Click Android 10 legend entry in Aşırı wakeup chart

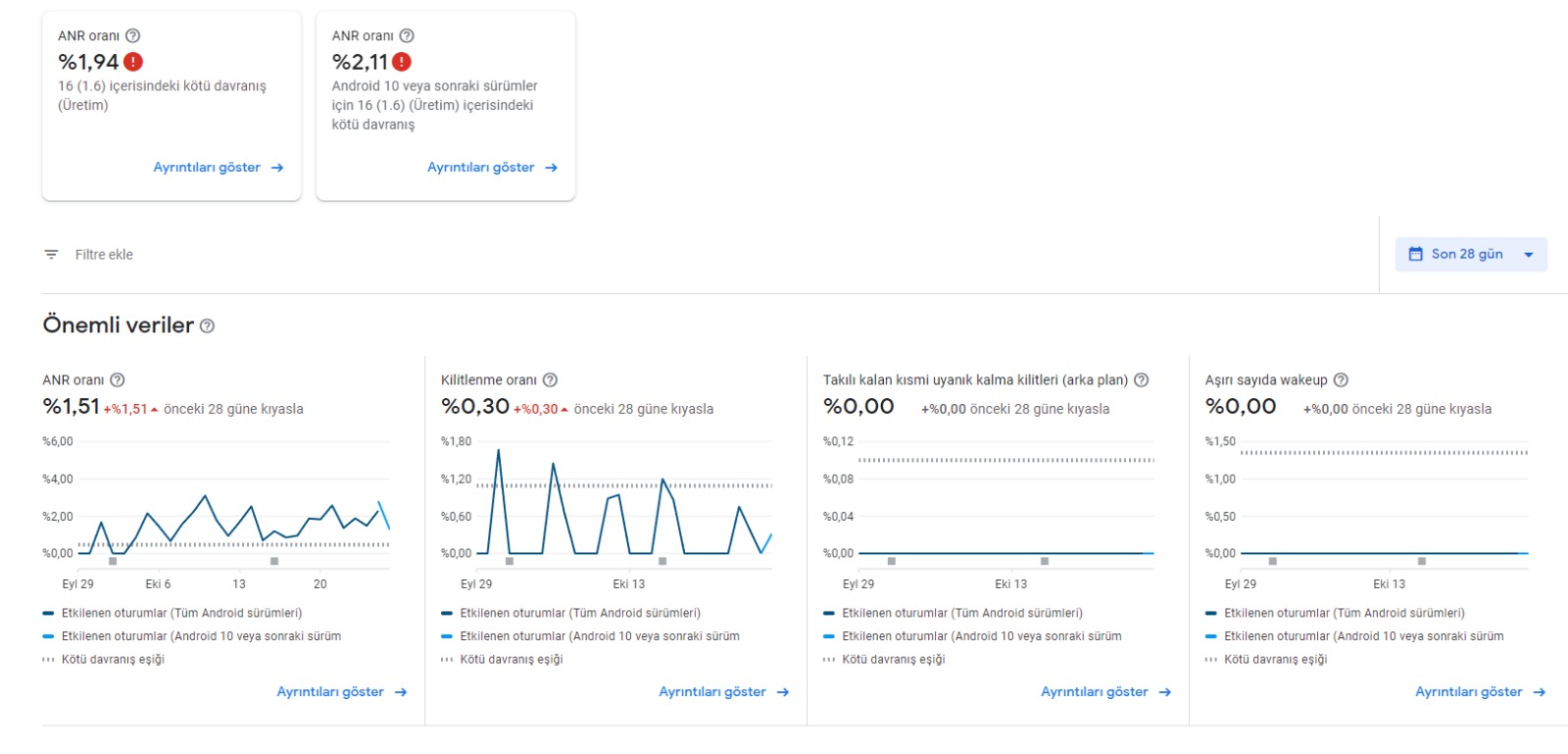tap(1354, 636)
